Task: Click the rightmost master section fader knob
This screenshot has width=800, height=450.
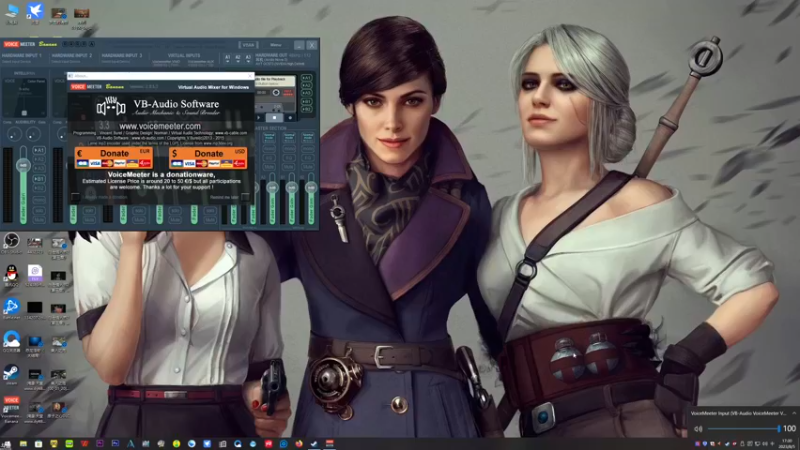Action: [x=311, y=188]
